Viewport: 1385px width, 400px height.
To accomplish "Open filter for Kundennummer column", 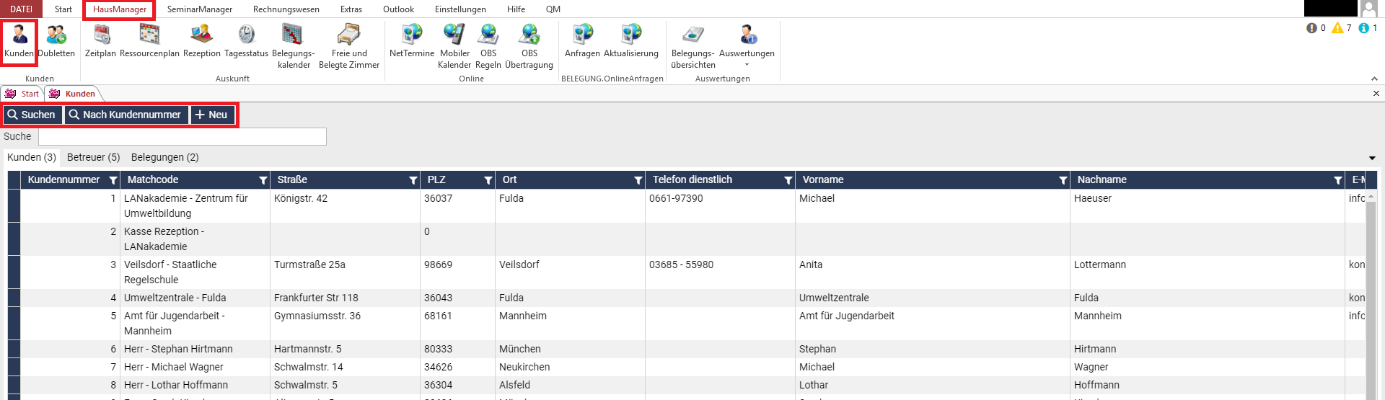I will coord(113,180).
